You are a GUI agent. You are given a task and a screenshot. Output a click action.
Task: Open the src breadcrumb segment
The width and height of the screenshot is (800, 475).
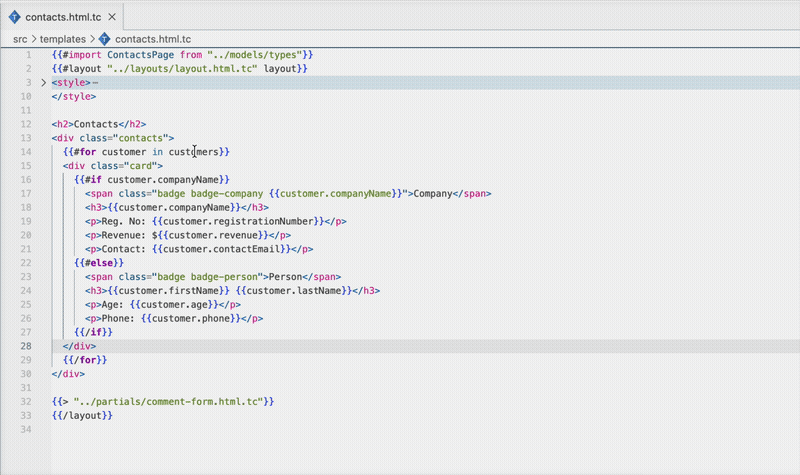(x=20, y=39)
